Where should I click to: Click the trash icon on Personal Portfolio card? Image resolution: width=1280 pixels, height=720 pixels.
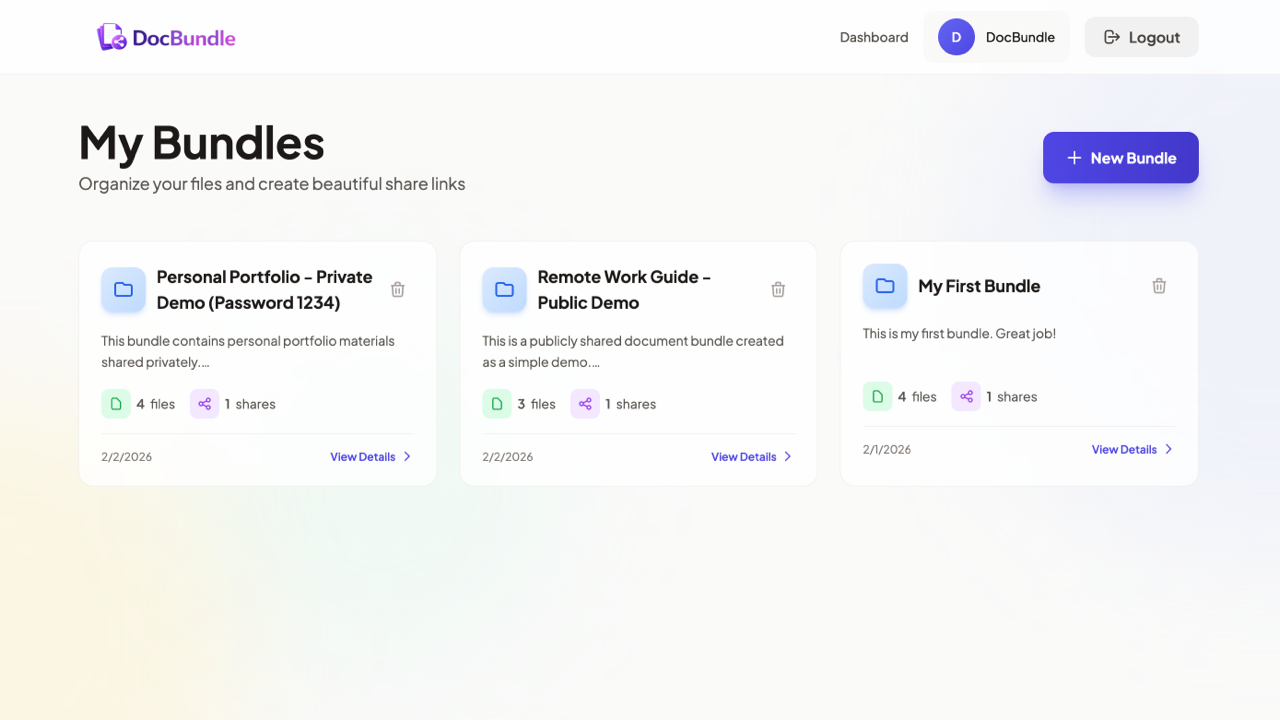(397, 289)
